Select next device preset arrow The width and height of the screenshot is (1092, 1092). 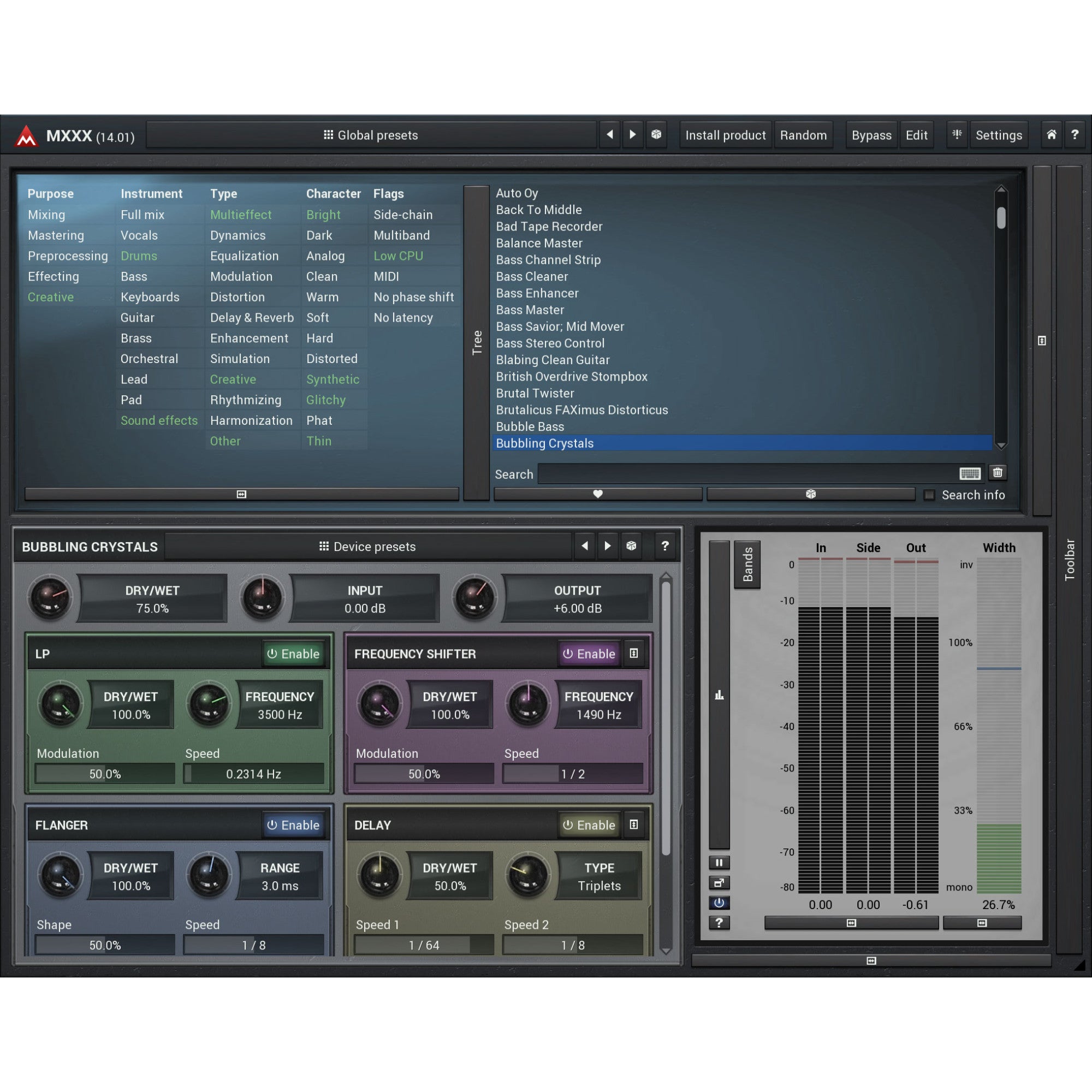point(608,546)
